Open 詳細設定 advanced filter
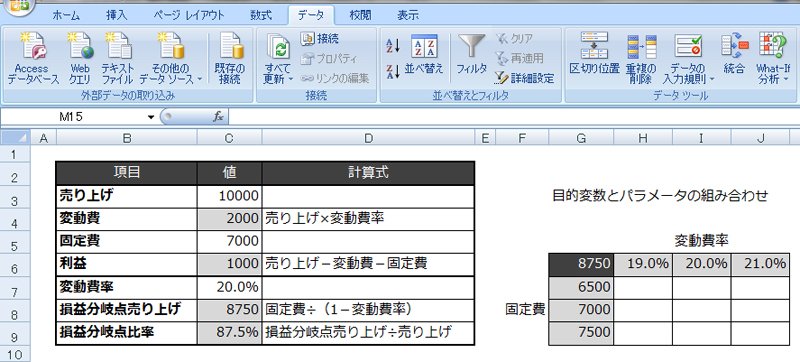800x362 pixels. coord(524,78)
